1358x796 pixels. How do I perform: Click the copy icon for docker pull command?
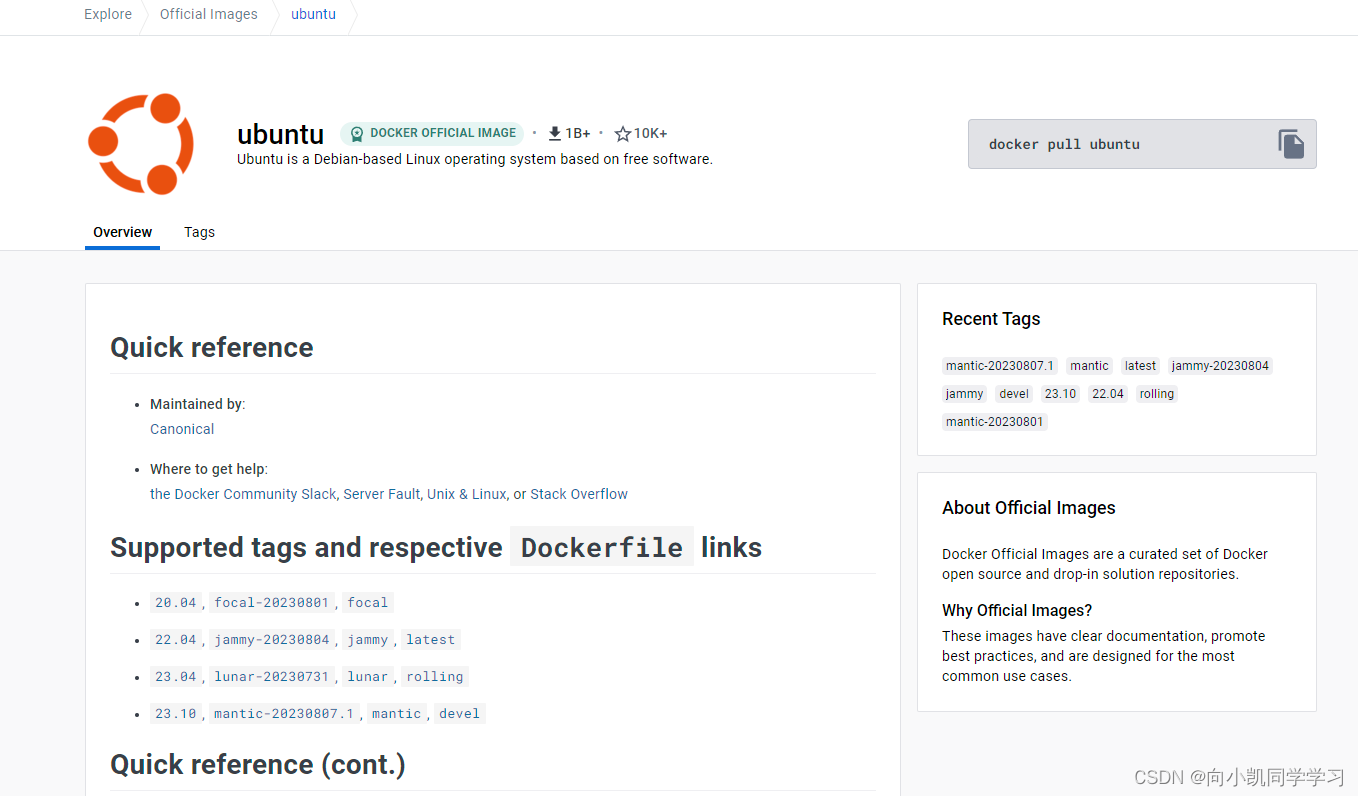[1291, 143]
